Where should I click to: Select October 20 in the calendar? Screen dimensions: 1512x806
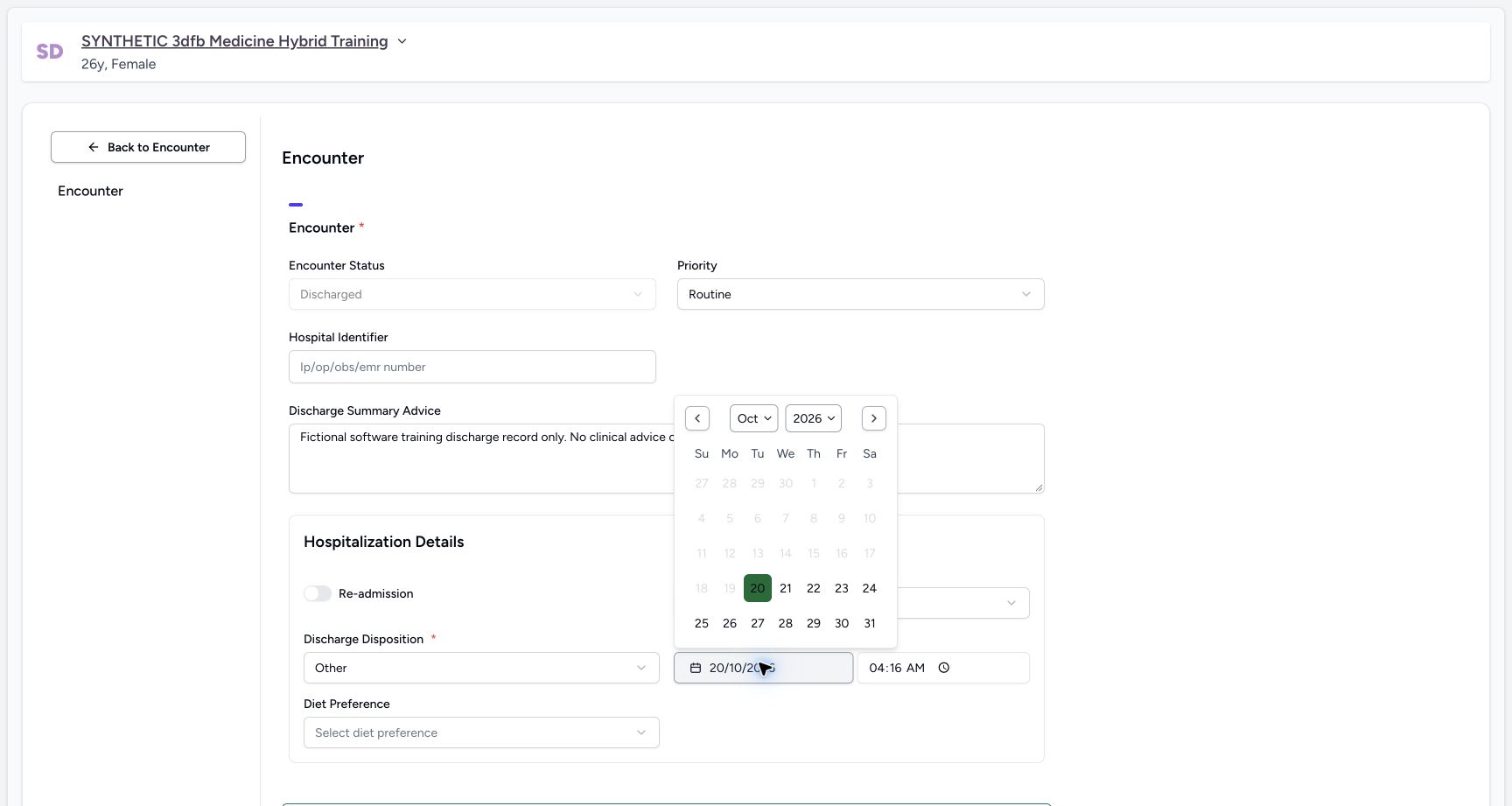click(758, 588)
